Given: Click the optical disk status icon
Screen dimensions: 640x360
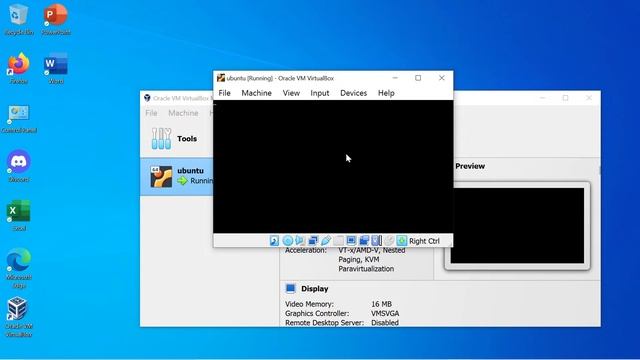Looking at the screenshot, I should [x=287, y=241].
